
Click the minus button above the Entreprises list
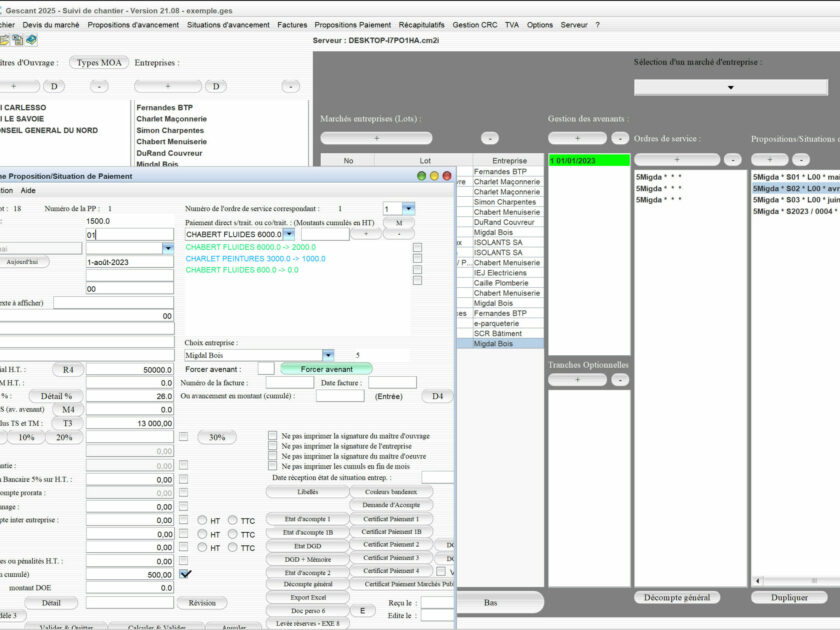[x=290, y=86]
